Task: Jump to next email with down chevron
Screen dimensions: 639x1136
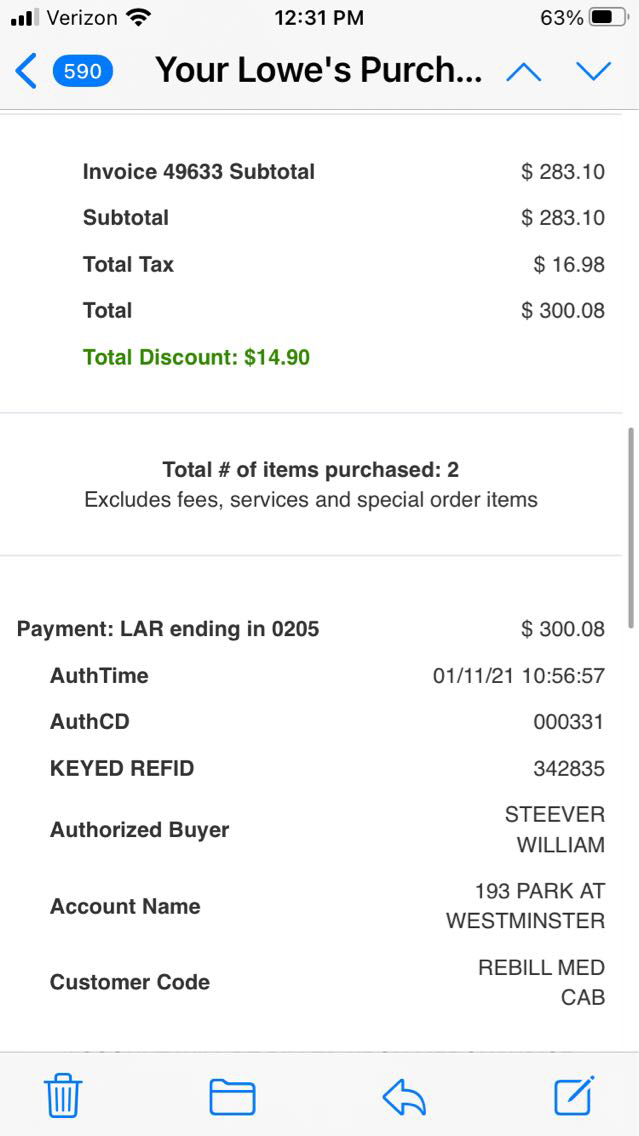Action: 593,71
